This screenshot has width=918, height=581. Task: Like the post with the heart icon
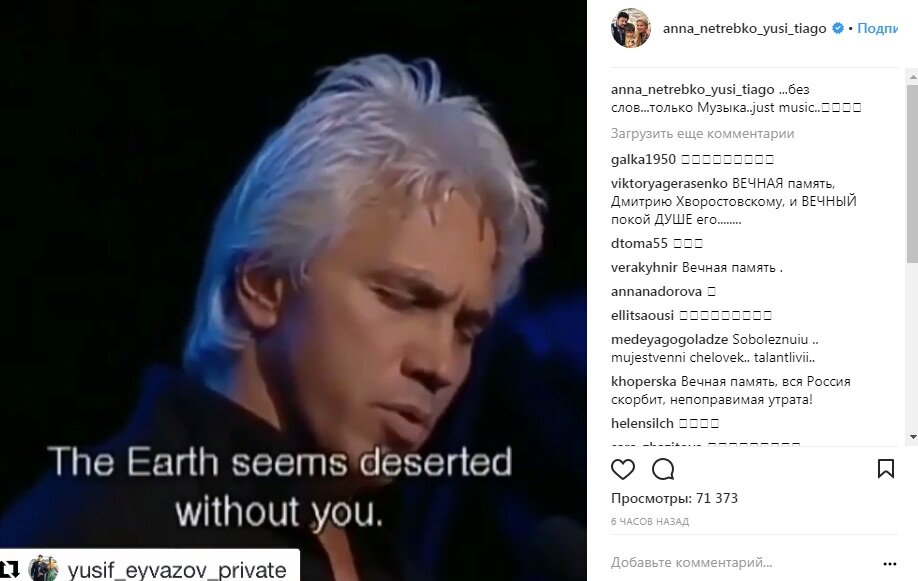pos(622,469)
